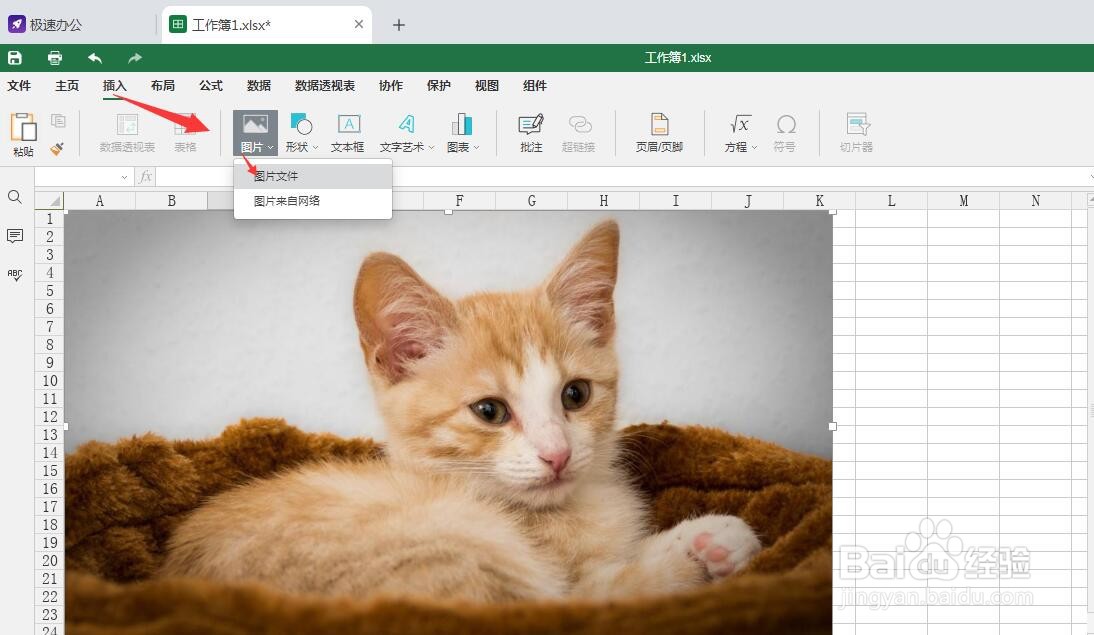Save the workbook with the save icon
The width and height of the screenshot is (1094, 635).
point(14,57)
